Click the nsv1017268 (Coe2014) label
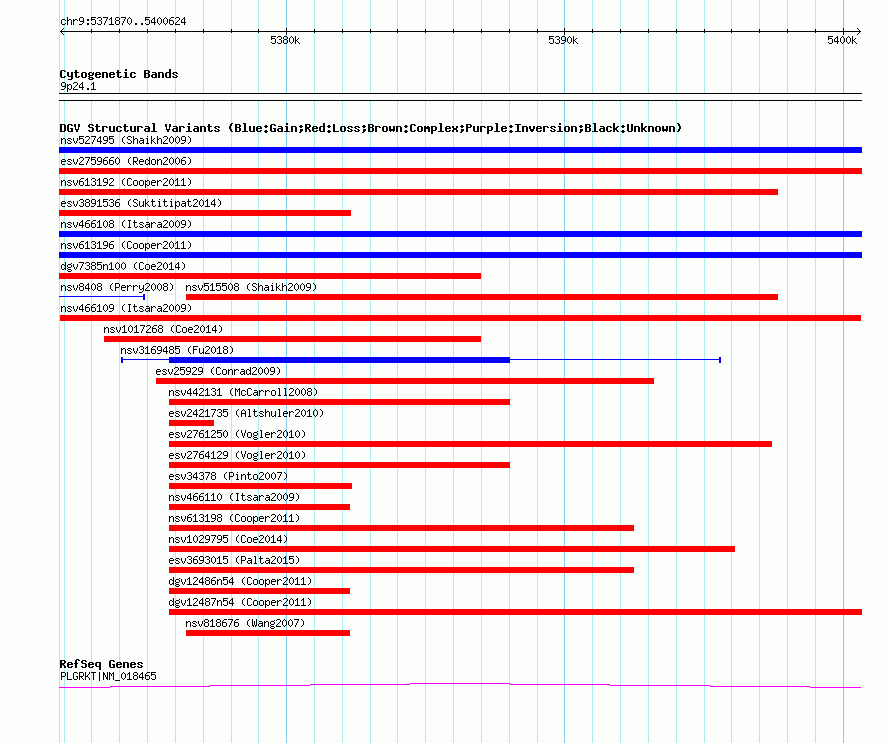890x743 pixels. tap(163, 329)
